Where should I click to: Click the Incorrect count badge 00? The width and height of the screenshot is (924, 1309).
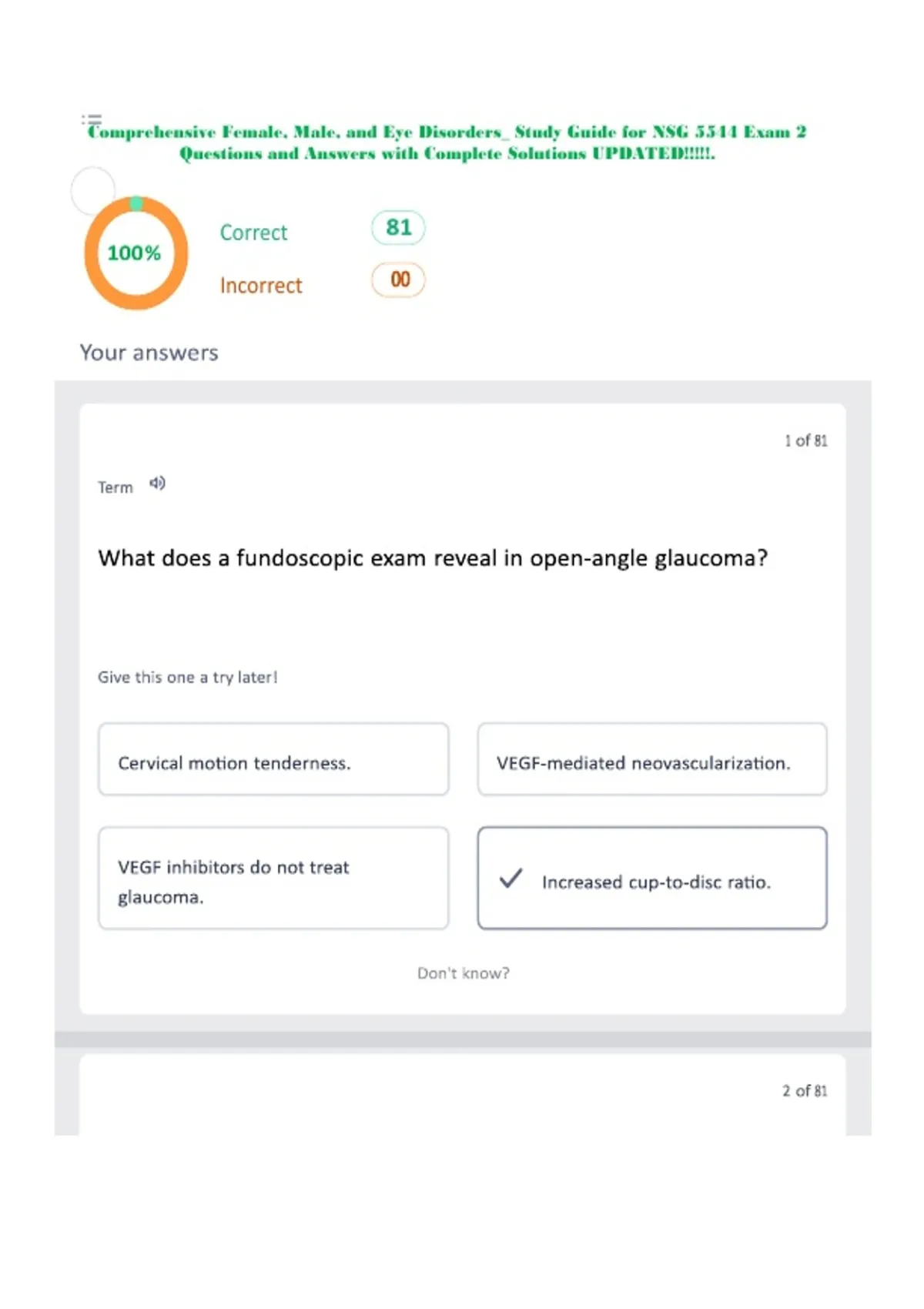[398, 280]
